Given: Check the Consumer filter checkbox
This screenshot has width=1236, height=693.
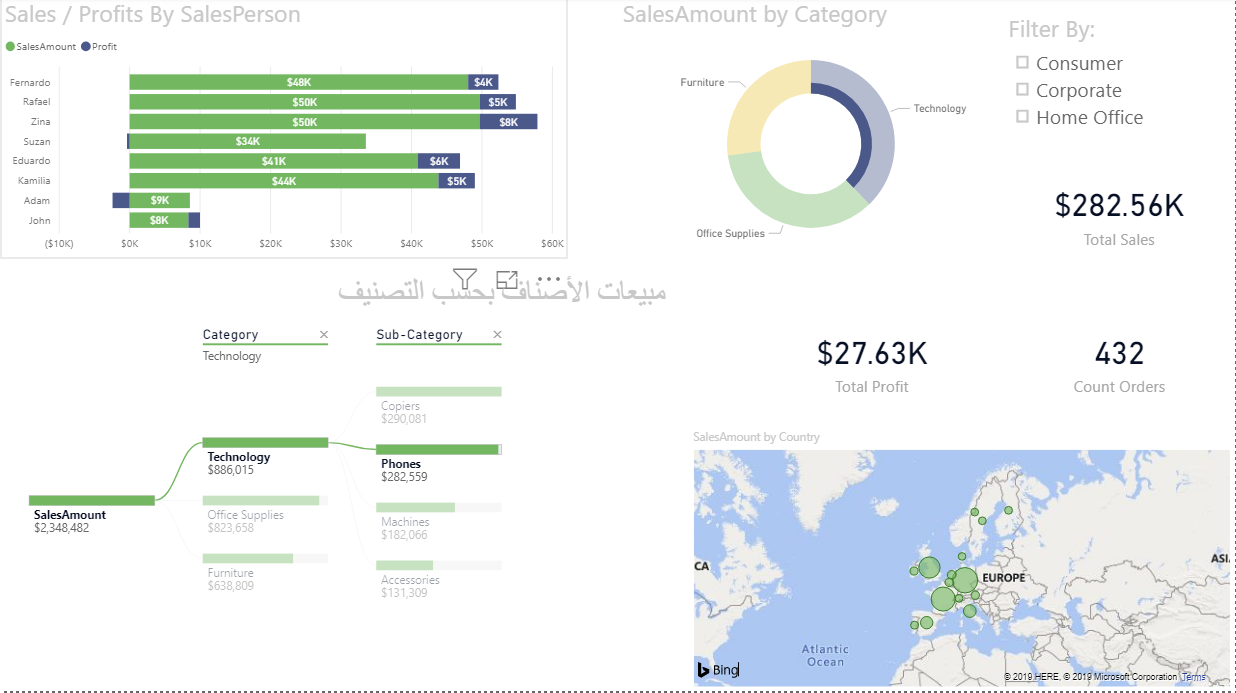Looking at the screenshot, I should point(1022,63).
